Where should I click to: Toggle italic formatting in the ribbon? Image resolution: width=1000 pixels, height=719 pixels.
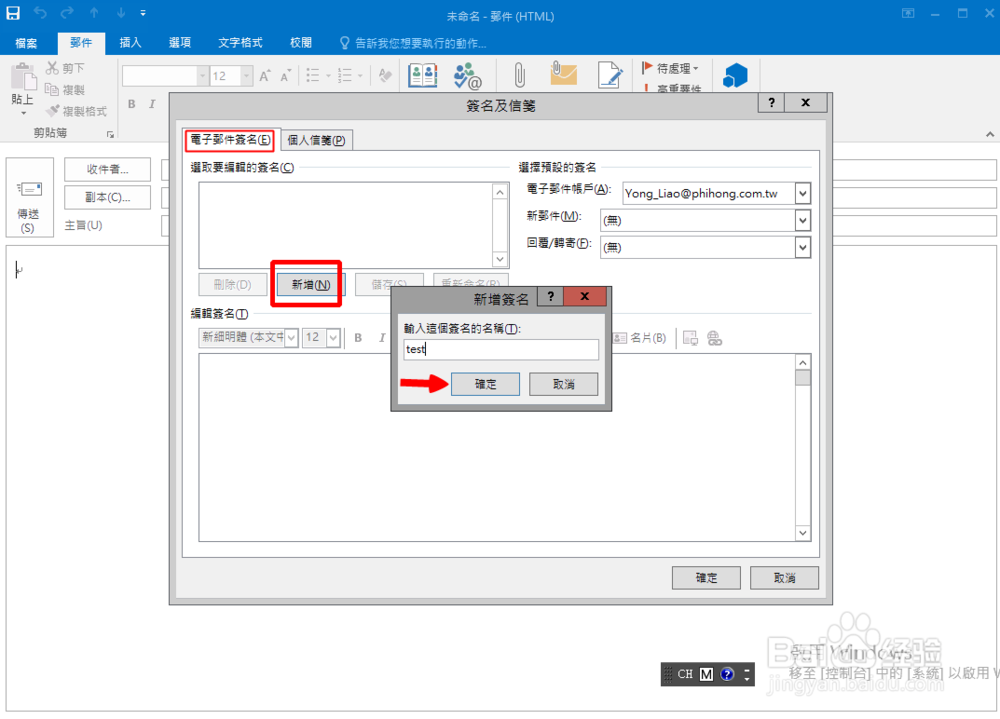tap(150, 103)
